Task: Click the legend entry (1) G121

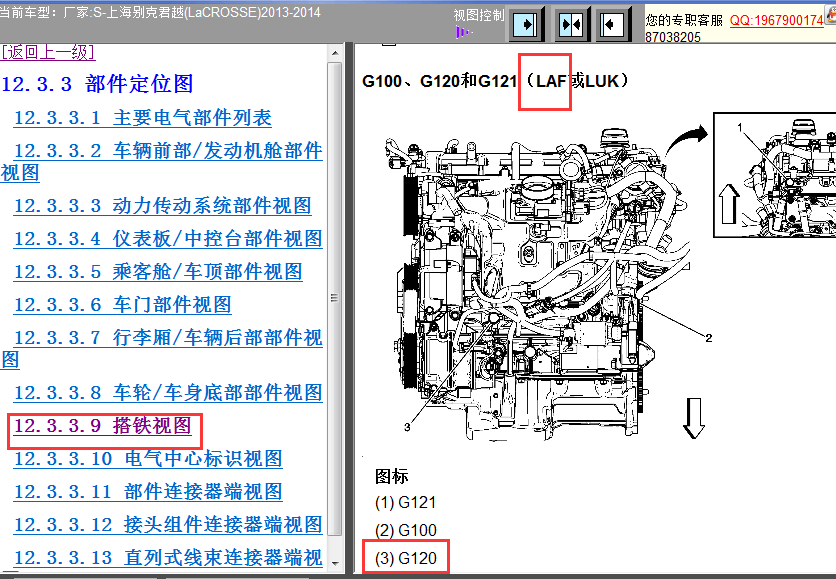Action: [x=406, y=503]
